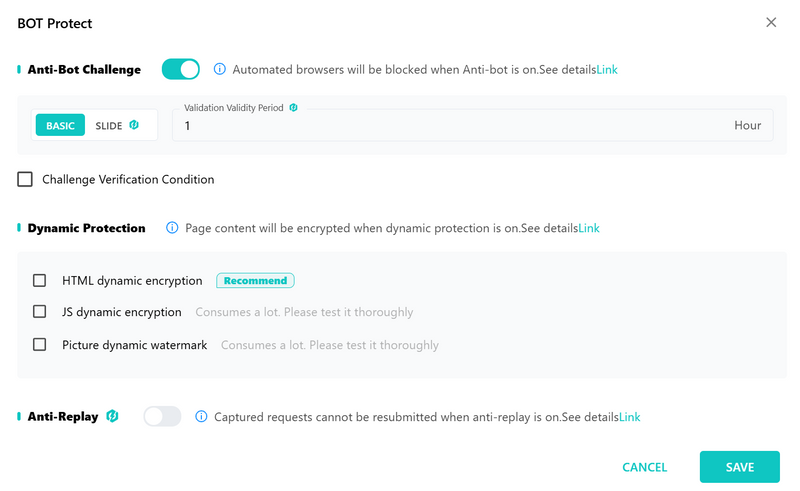This screenshot has height=491, width=800.
Task: Save the BOT Protect settings
Action: pyautogui.click(x=740, y=467)
